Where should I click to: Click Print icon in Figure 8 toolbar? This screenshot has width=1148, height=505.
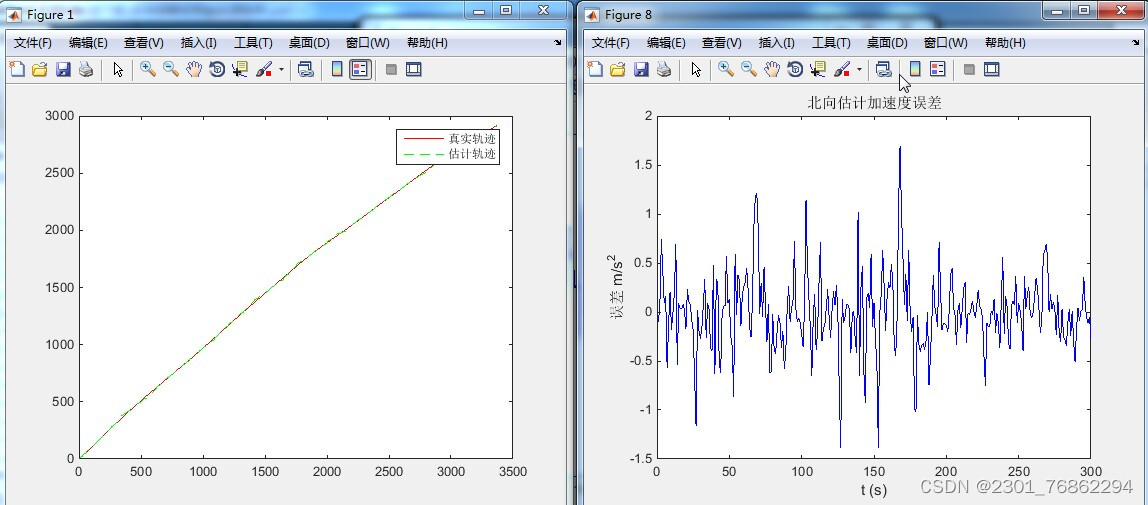pyautogui.click(x=664, y=70)
